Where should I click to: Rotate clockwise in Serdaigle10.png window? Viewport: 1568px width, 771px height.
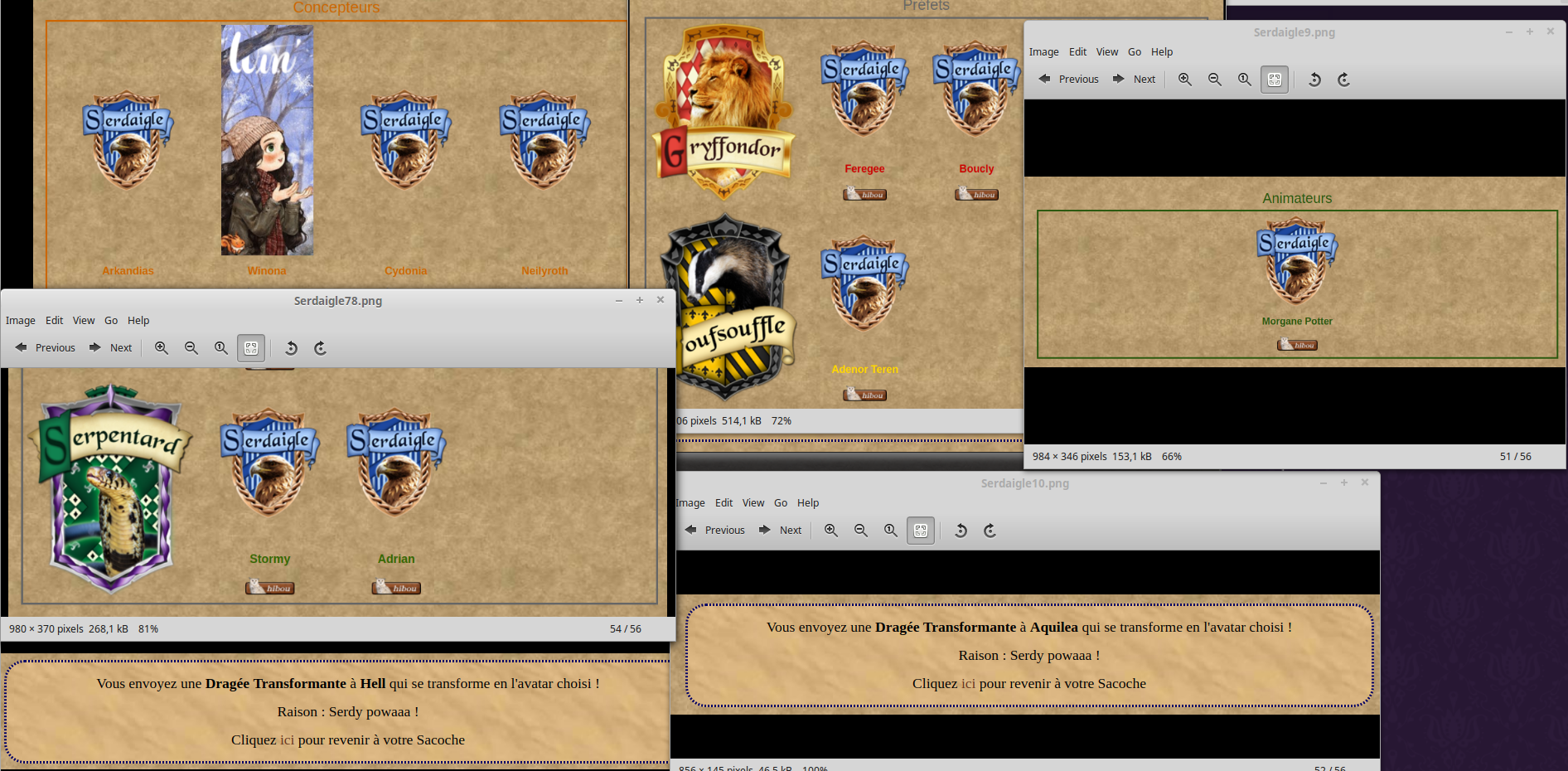[990, 531]
